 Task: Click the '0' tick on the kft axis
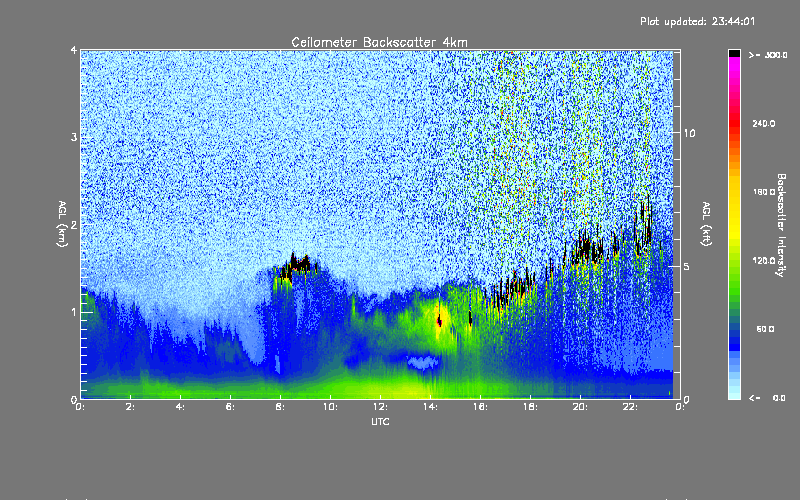coord(687,400)
